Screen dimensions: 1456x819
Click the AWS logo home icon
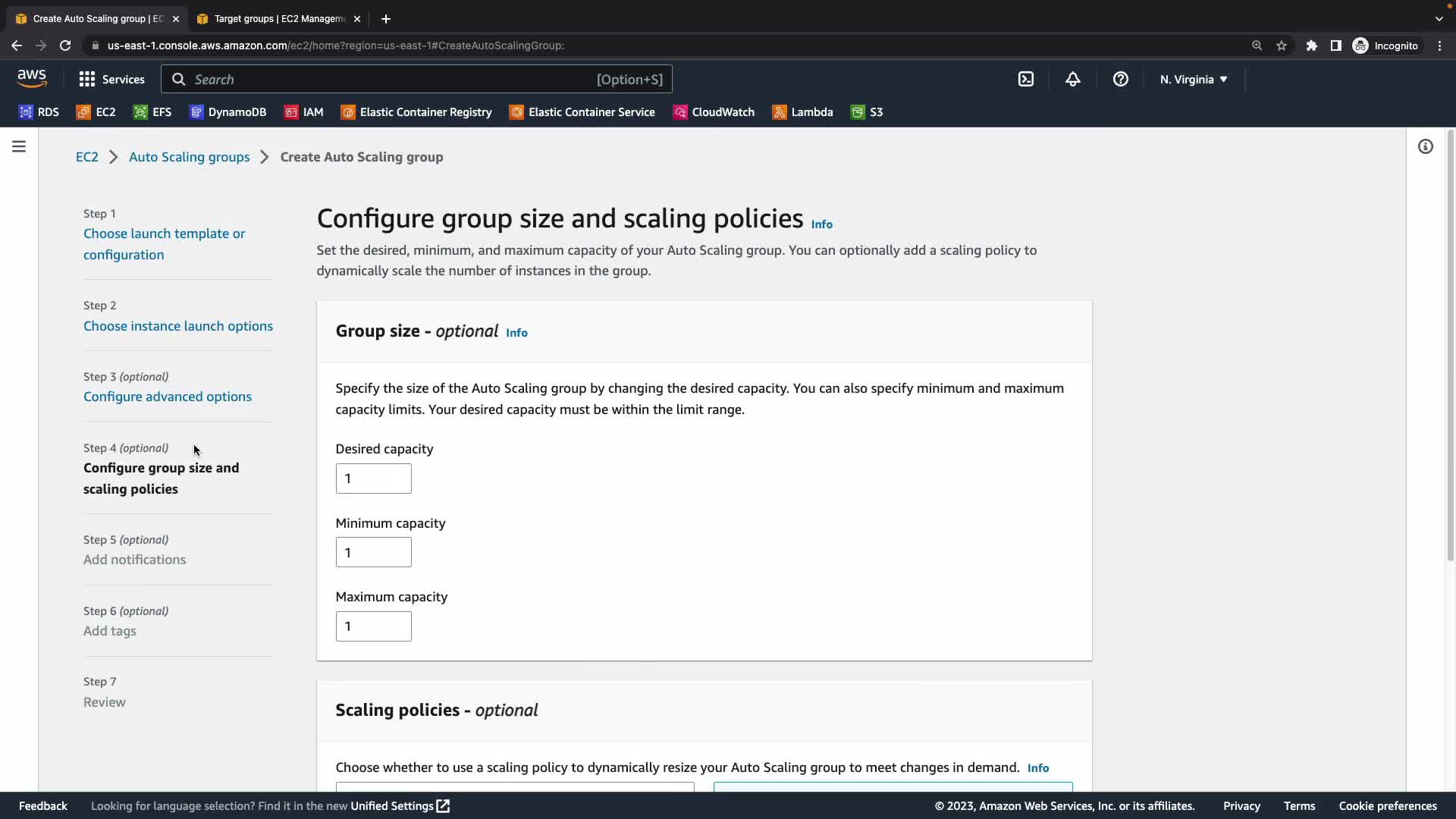pyautogui.click(x=32, y=78)
